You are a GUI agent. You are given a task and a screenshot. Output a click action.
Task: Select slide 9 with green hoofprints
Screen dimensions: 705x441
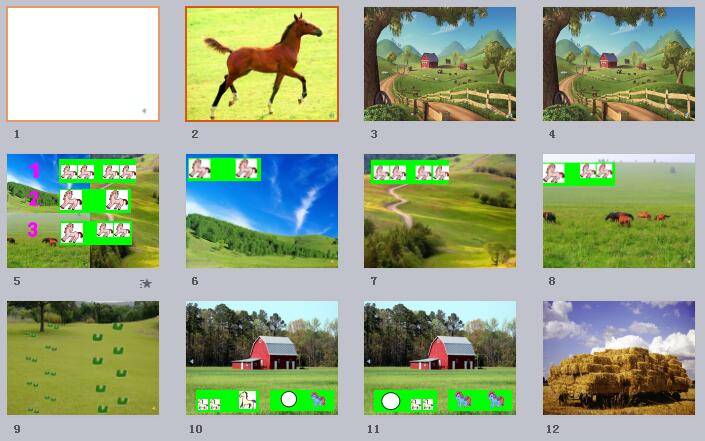pyautogui.click(x=83, y=358)
